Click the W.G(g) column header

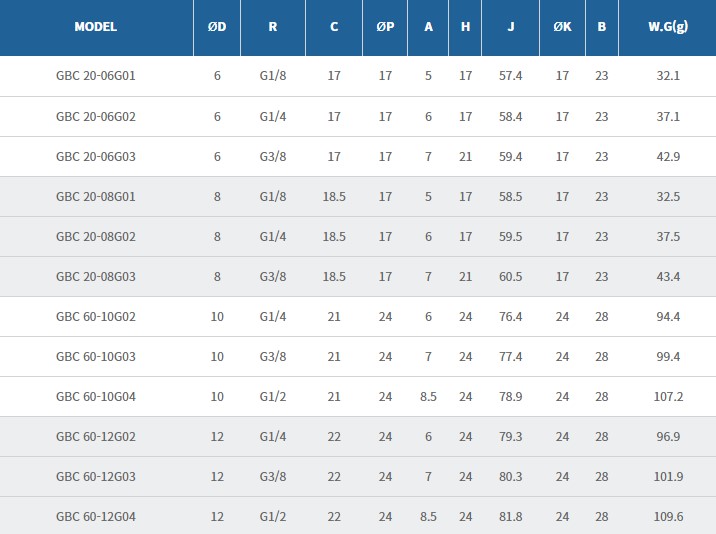667,27
